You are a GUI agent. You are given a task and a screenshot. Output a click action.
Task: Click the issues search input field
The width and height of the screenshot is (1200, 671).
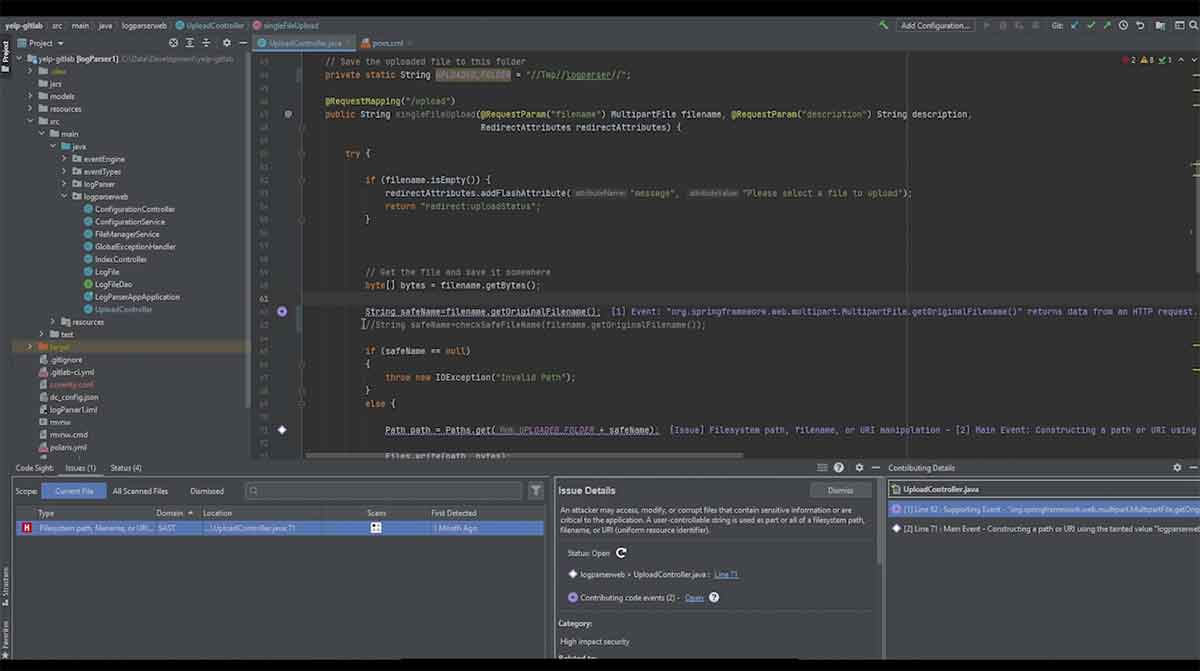[384, 491]
